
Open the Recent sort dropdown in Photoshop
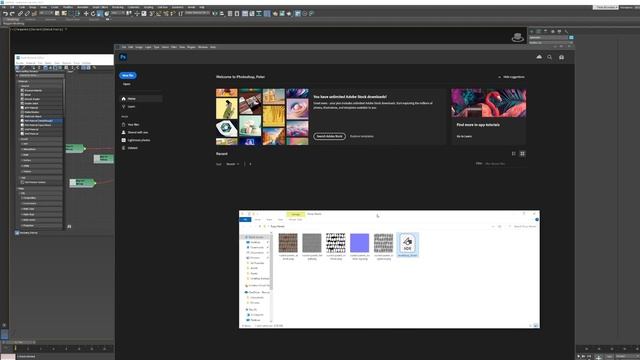click(233, 164)
